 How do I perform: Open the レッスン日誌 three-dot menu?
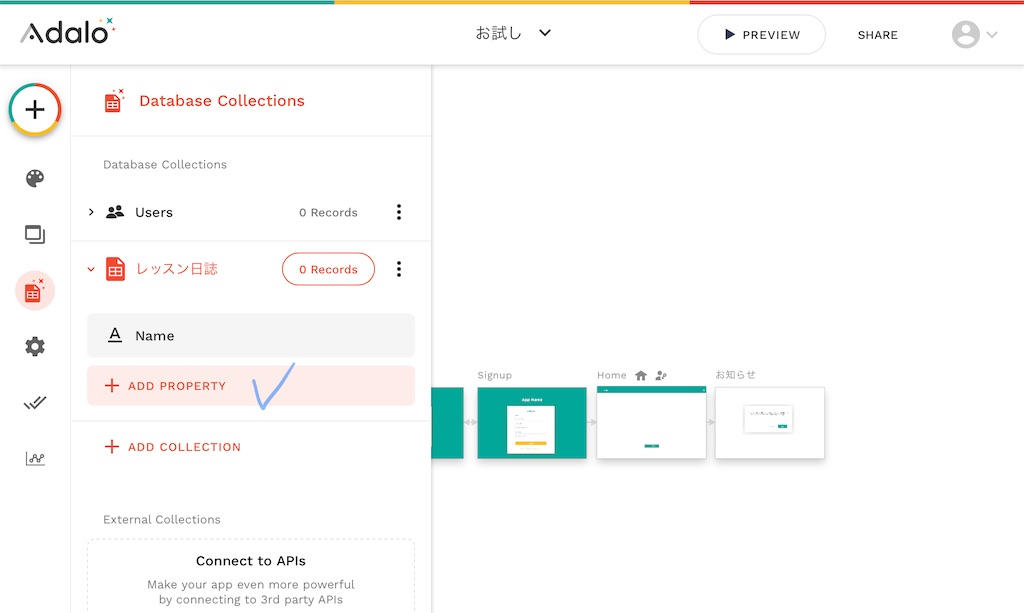point(399,269)
